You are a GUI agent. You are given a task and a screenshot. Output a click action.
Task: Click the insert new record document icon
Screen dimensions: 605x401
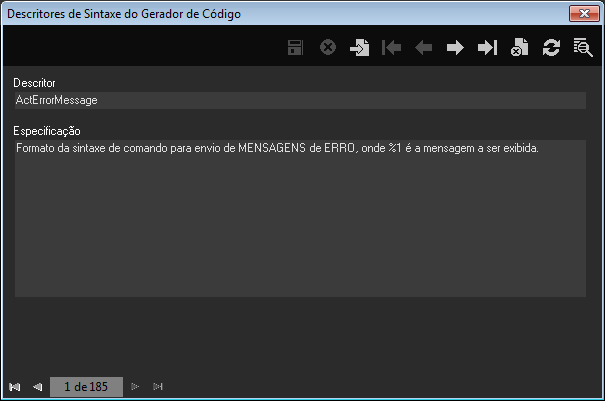pyautogui.click(x=359, y=48)
